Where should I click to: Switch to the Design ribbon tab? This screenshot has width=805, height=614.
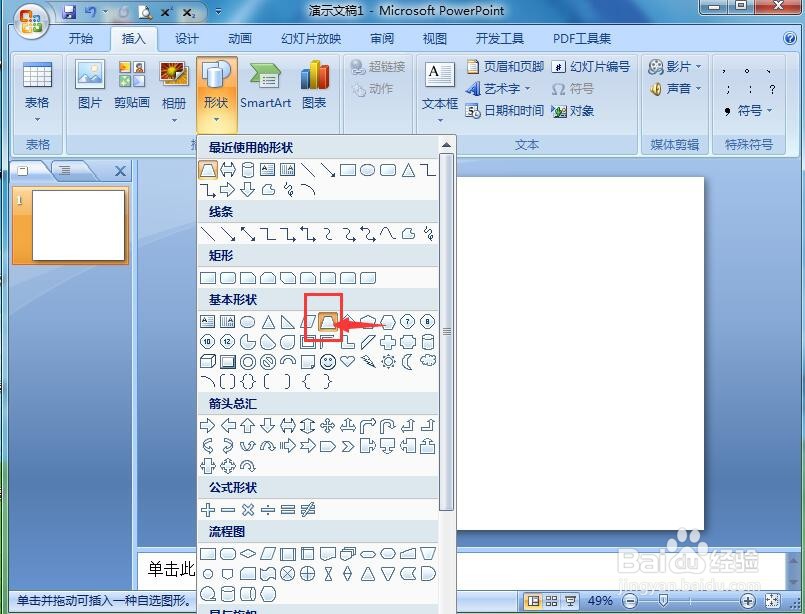point(188,38)
